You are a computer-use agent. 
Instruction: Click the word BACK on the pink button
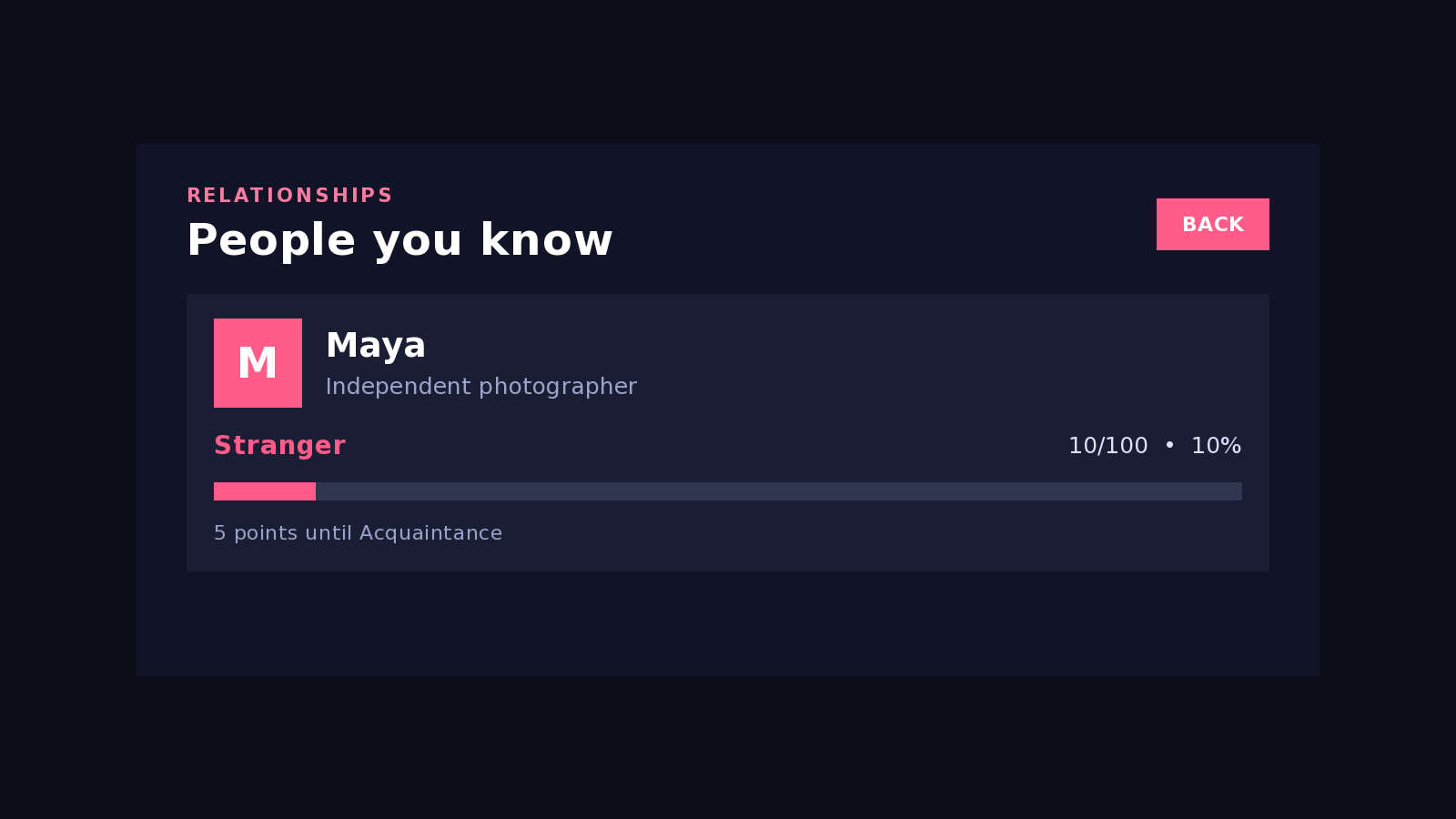coord(1212,225)
